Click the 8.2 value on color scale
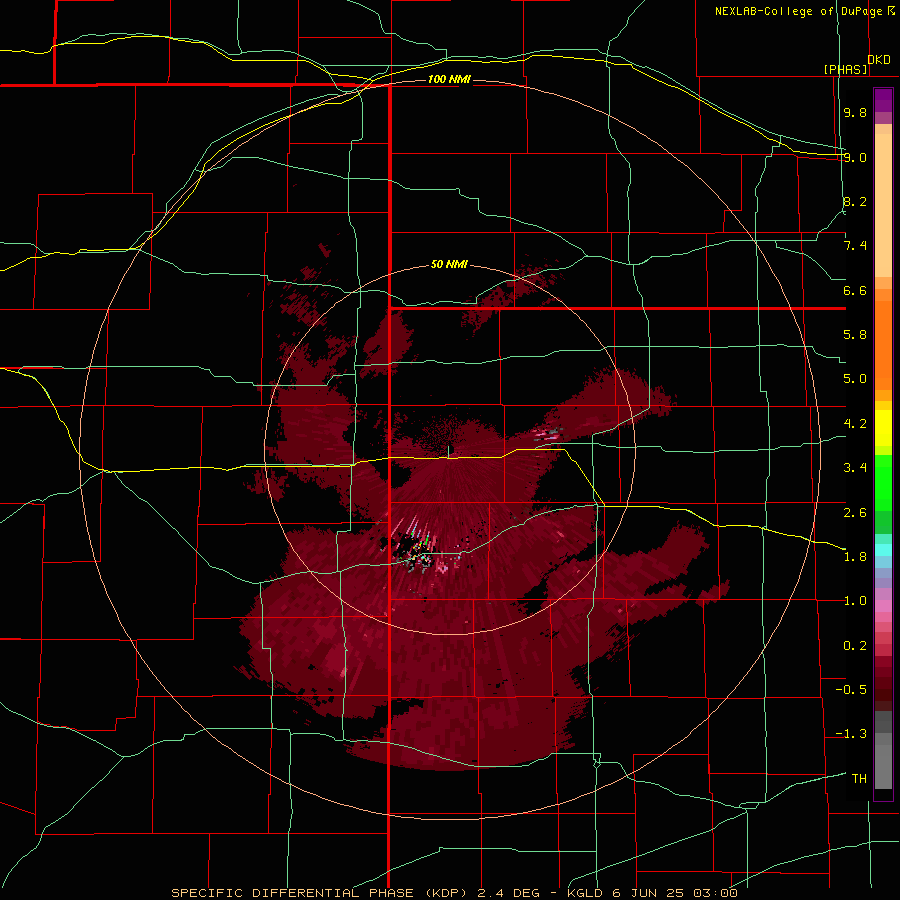900x900 pixels. click(x=855, y=201)
